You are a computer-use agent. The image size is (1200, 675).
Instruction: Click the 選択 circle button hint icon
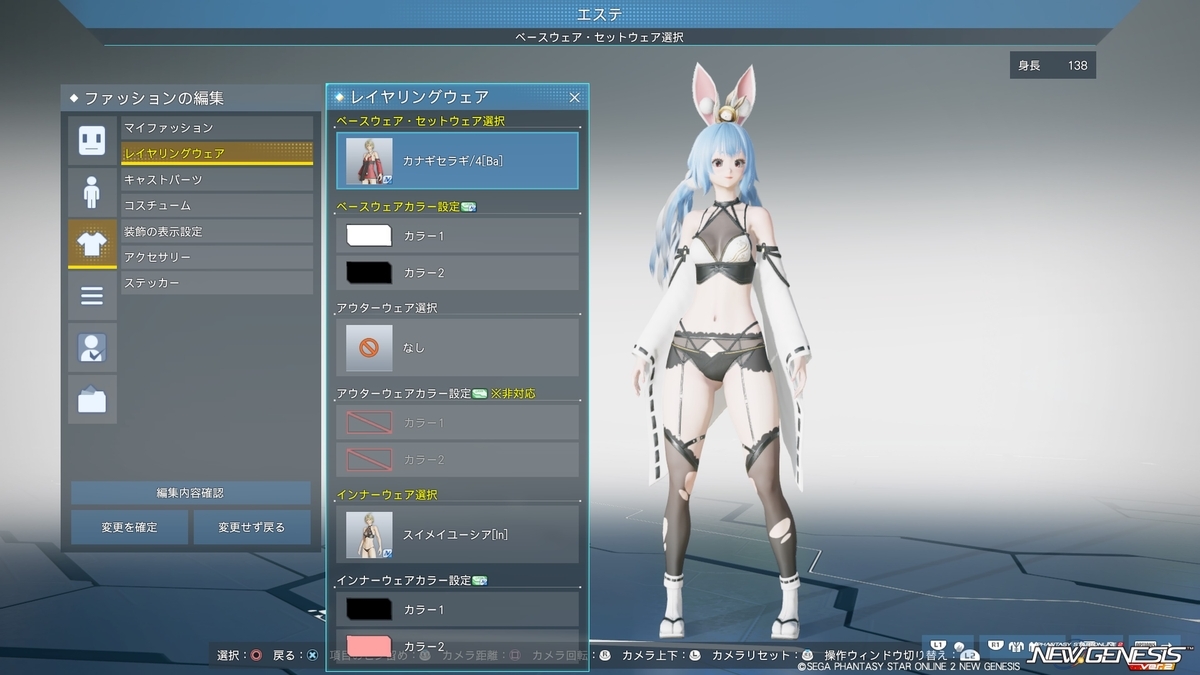[256, 656]
